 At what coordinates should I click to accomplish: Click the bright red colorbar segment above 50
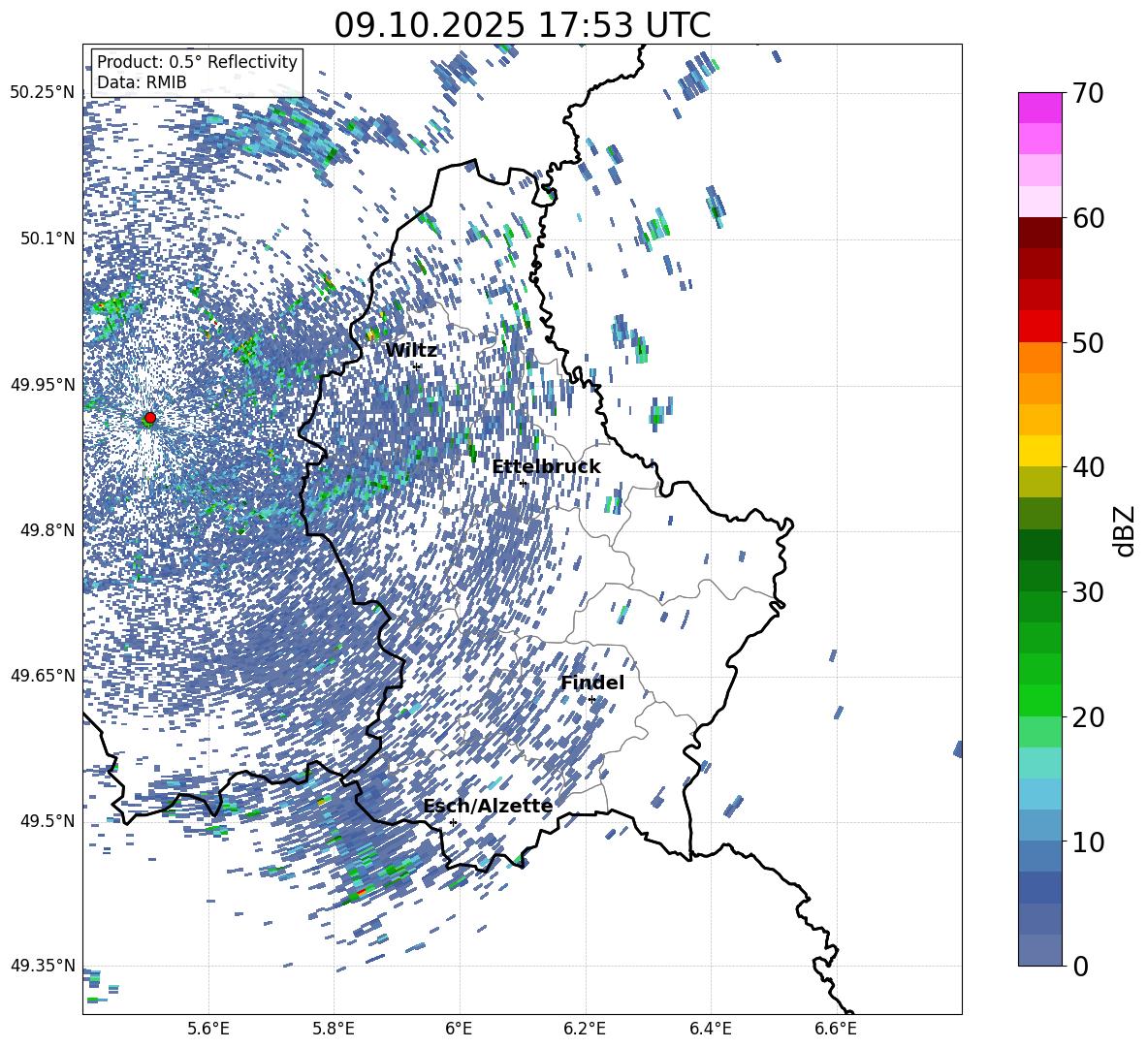[x=1039, y=326]
